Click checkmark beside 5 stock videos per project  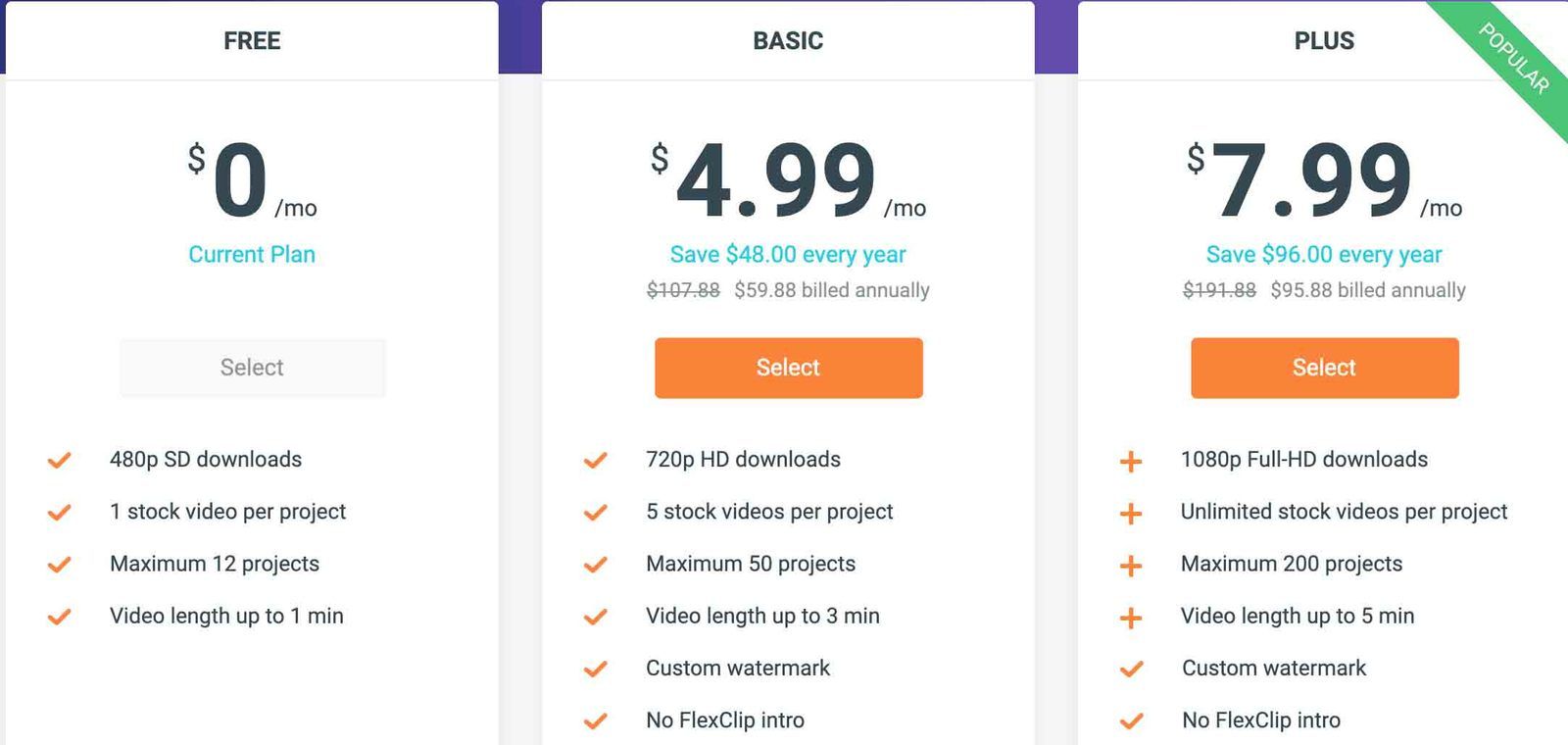pos(596,512)
